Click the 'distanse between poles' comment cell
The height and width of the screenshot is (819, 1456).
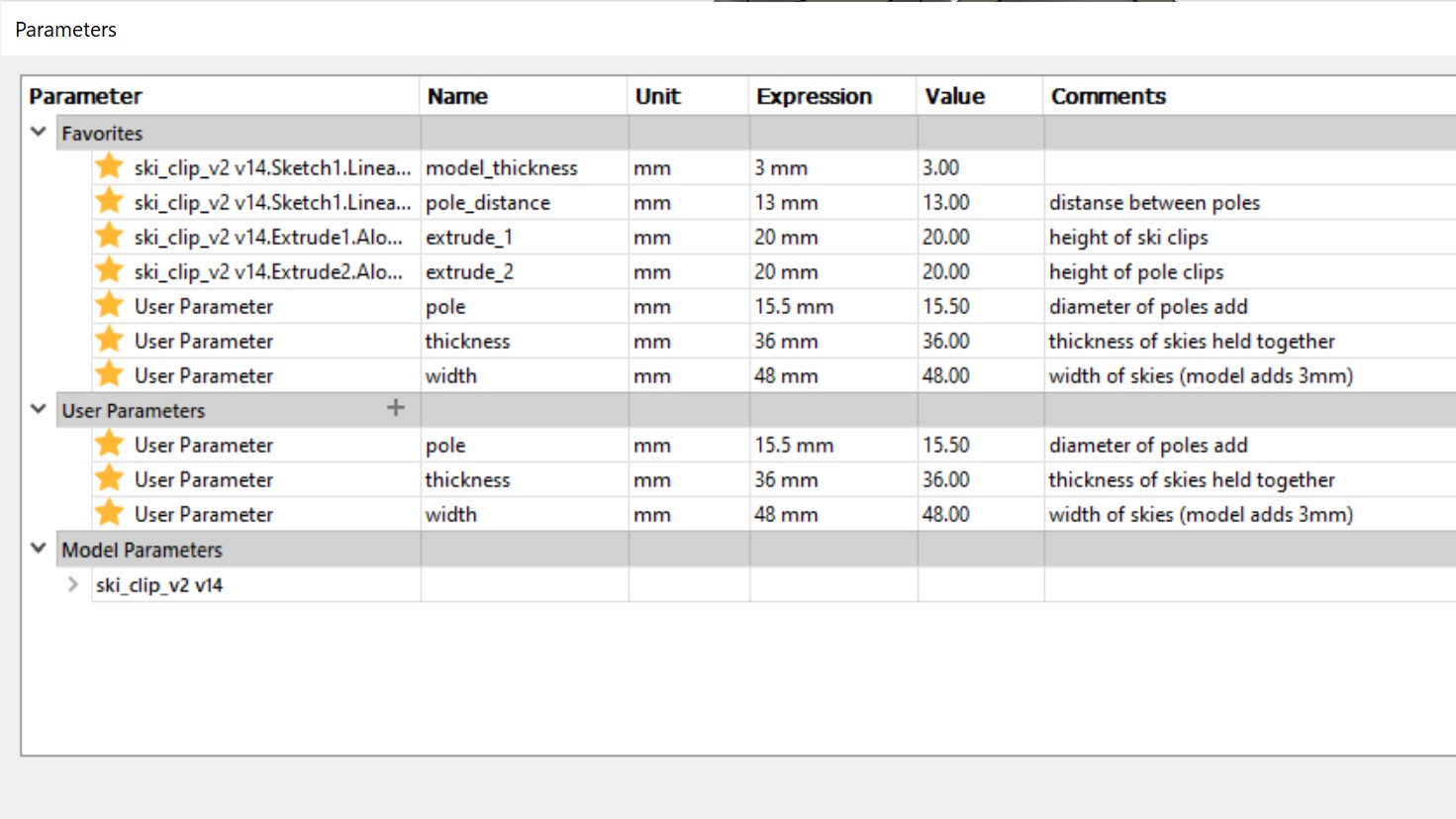[1154, 202]
